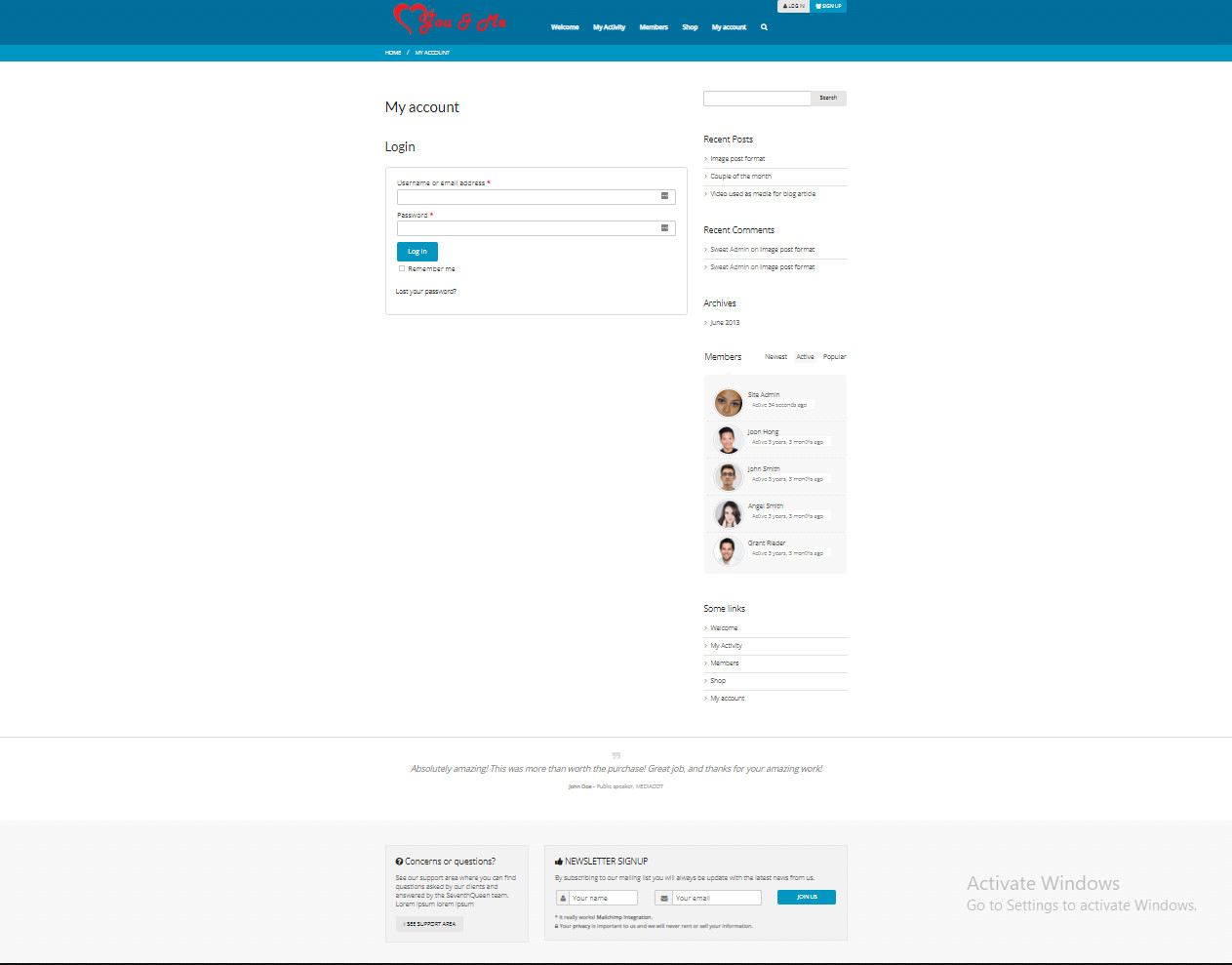Click the envelope icon beside Your email field
This screenshot has height=965, width=1232.
click(x=664, y=899)
